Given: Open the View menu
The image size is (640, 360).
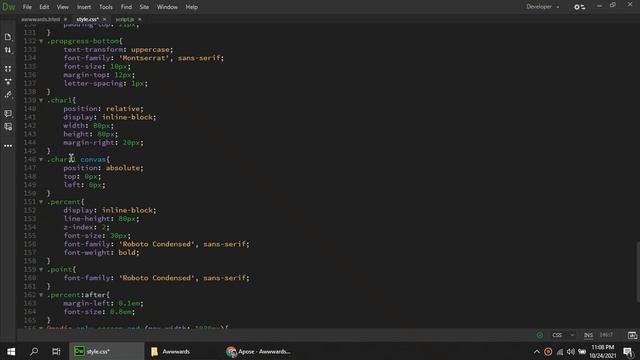Looking at the screenshot, I should (x=62, y=7).
